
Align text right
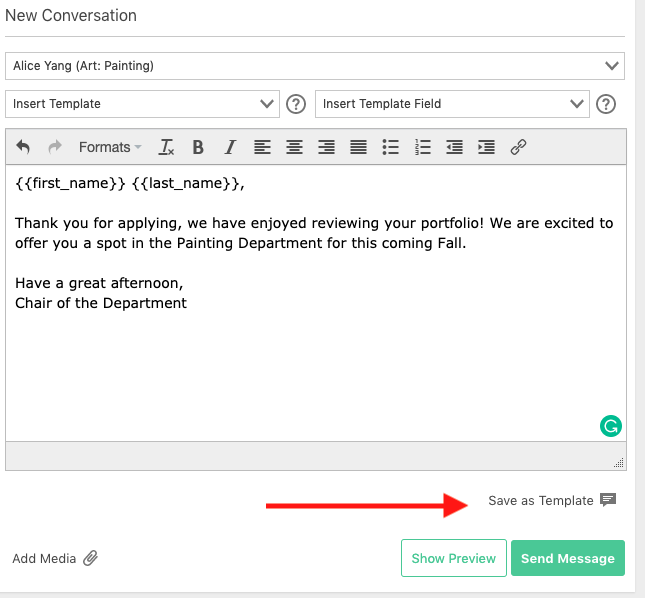tap(326, 147)
